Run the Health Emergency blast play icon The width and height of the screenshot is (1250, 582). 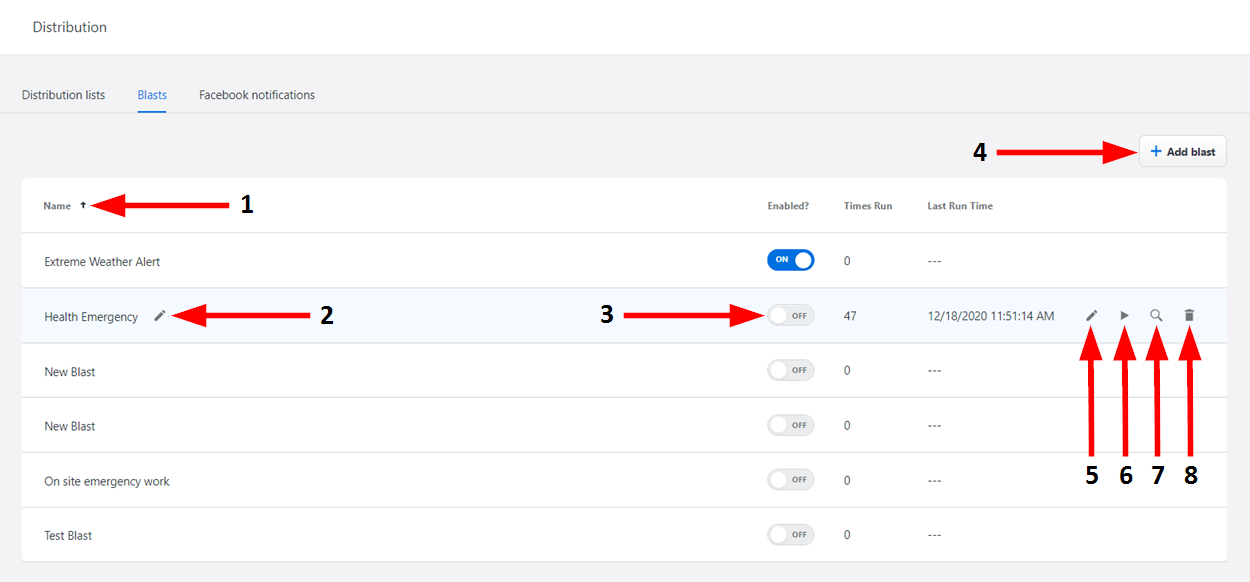point(1124,315)
